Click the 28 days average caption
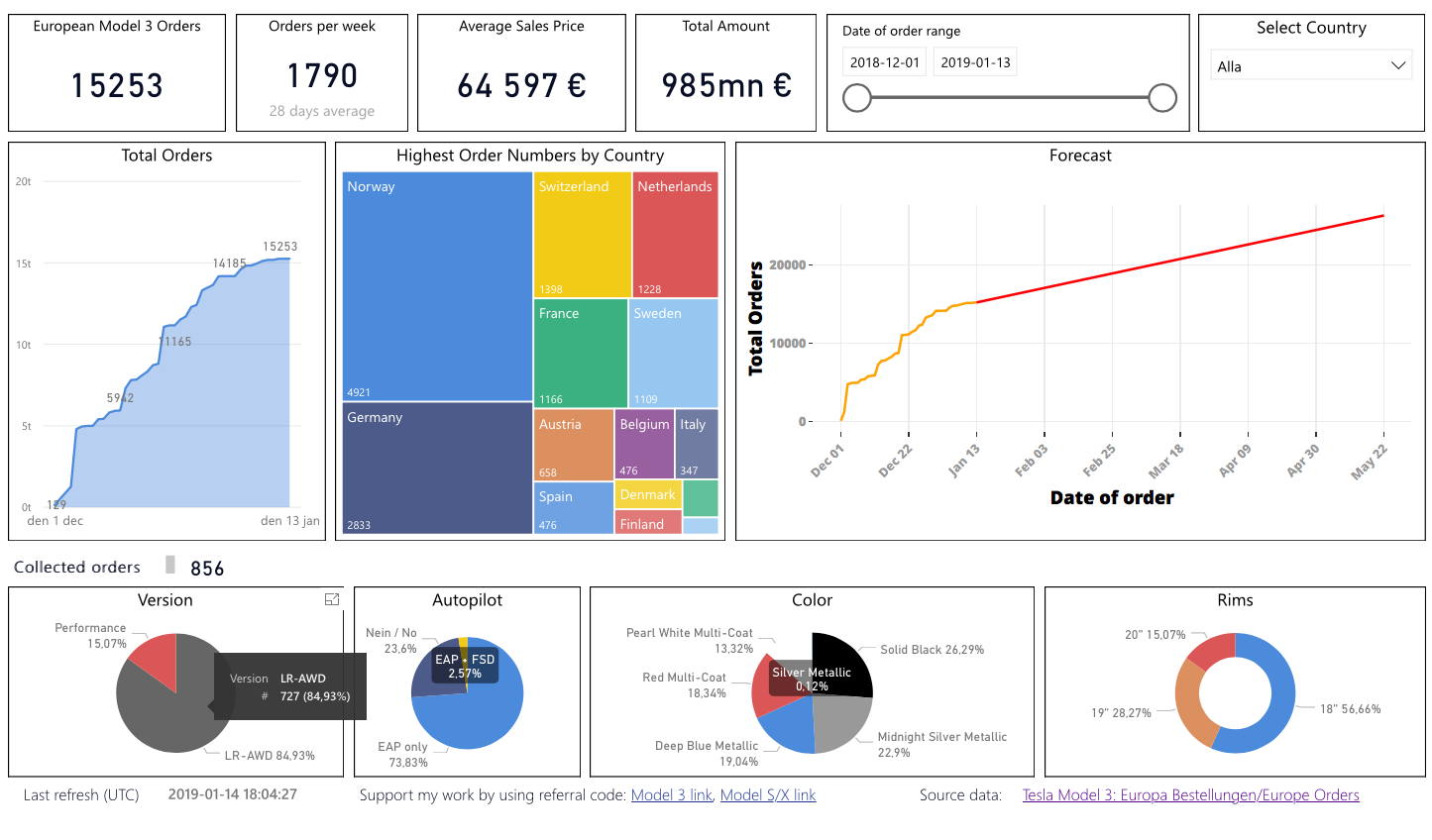This screenshot has width=1432, height=840. pyautogui.click(x=322, y=111)
